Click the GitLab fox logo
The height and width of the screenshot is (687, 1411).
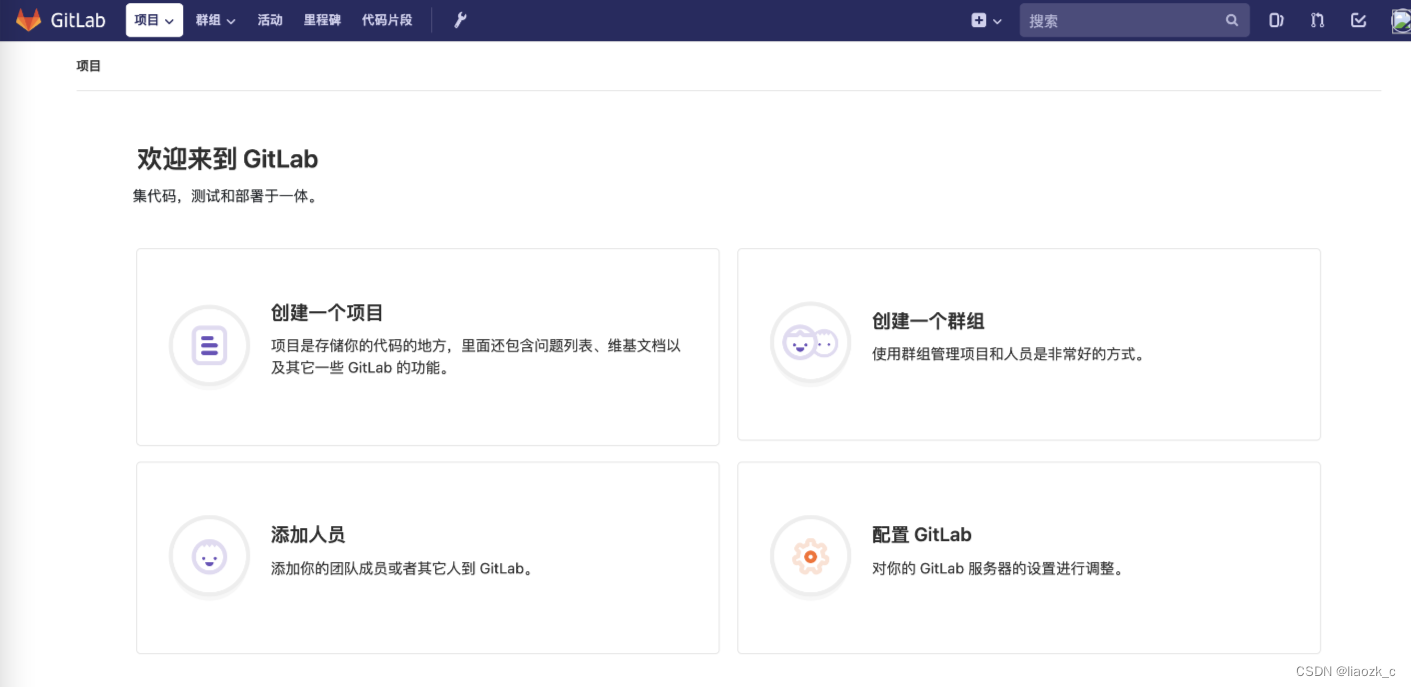point(28,20)
